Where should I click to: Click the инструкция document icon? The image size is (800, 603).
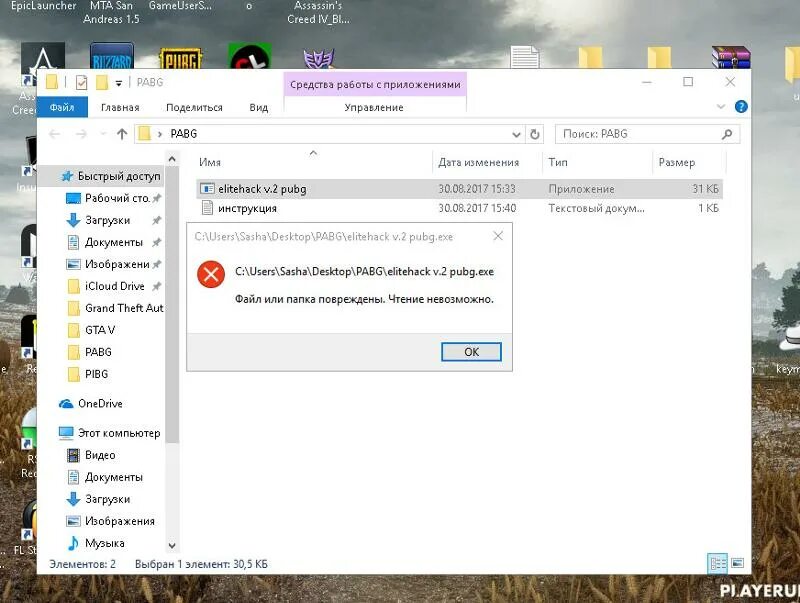[x=207, y=208]
